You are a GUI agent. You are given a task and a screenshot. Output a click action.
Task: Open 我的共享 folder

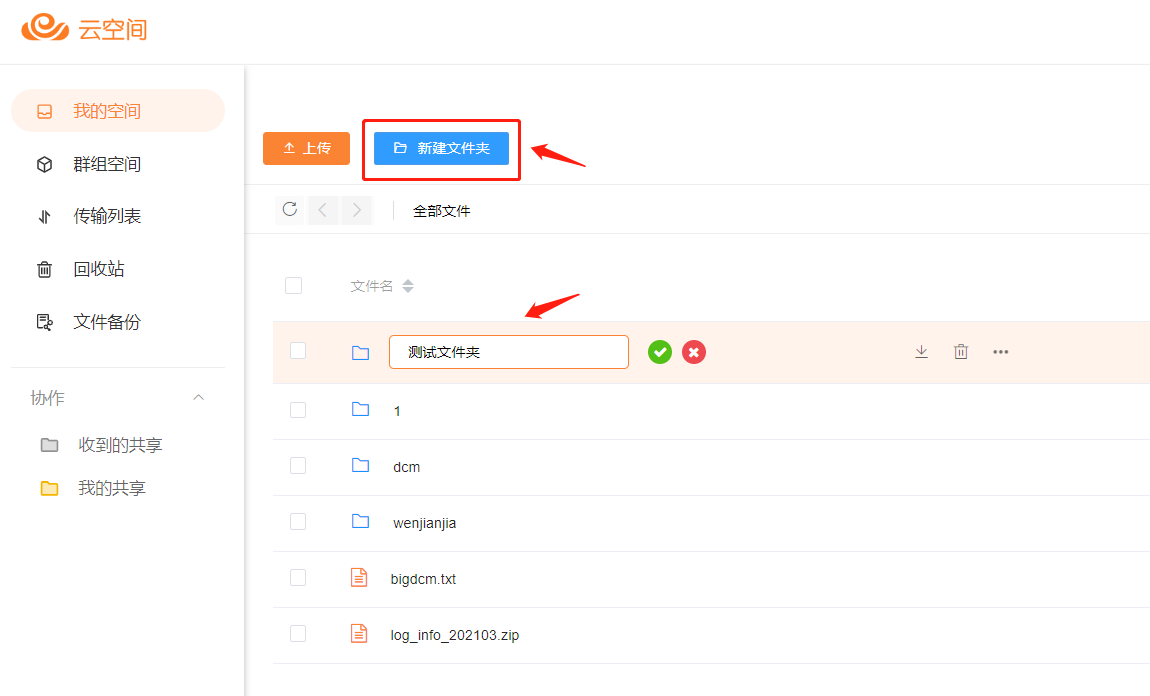point(112,488)
